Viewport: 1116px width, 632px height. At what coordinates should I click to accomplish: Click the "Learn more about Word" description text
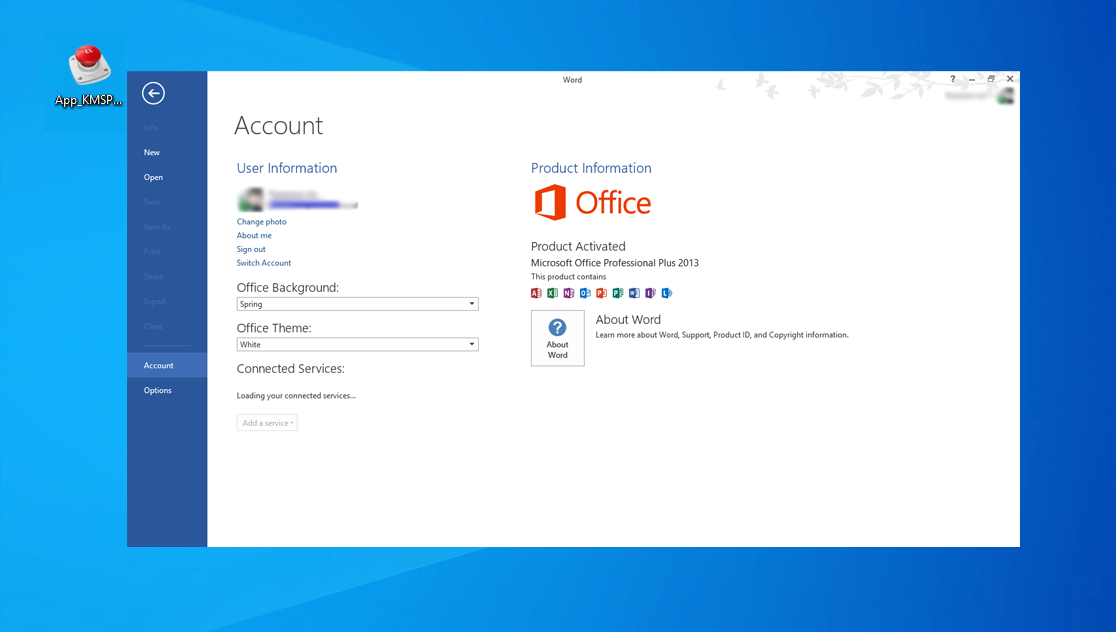(722, 335)
